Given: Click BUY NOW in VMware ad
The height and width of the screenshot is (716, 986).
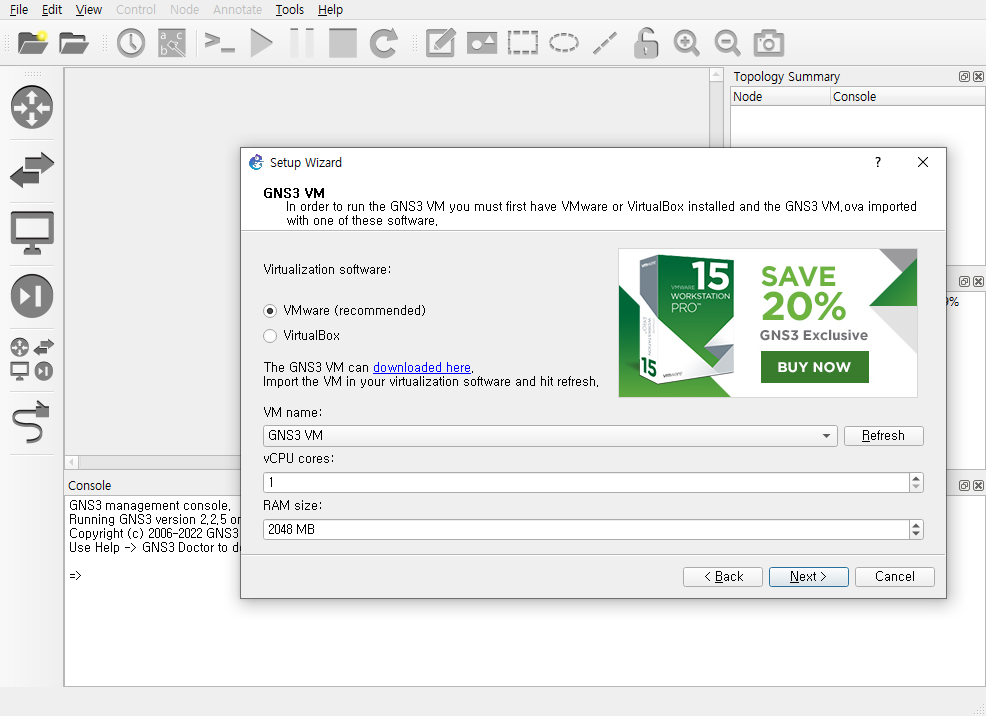Looking at the screenshot, I should pyautogui.click(x=814, y=367).
